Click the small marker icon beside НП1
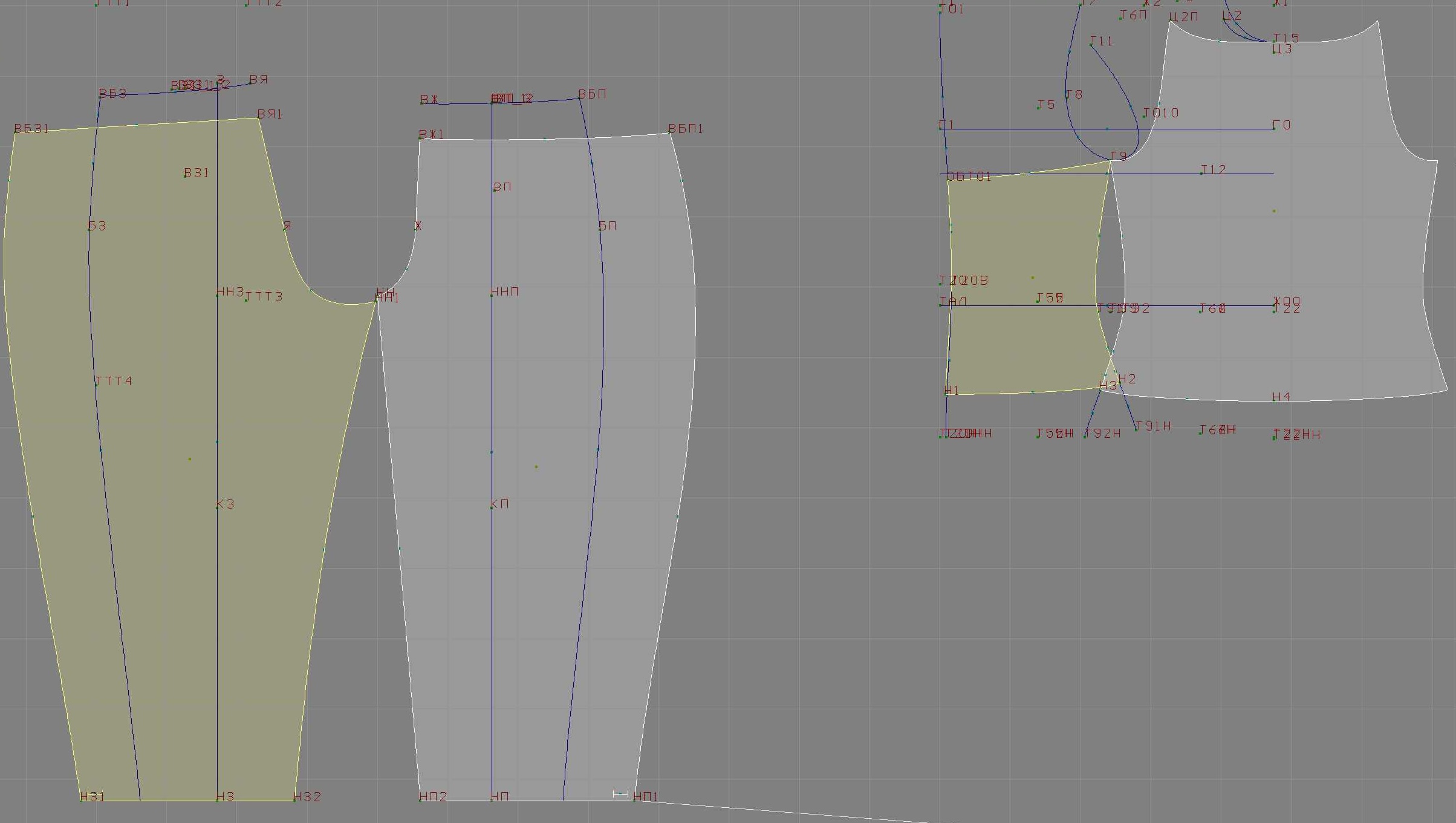1456x823 pixels. pyautogui.click(x=620, y=793)
